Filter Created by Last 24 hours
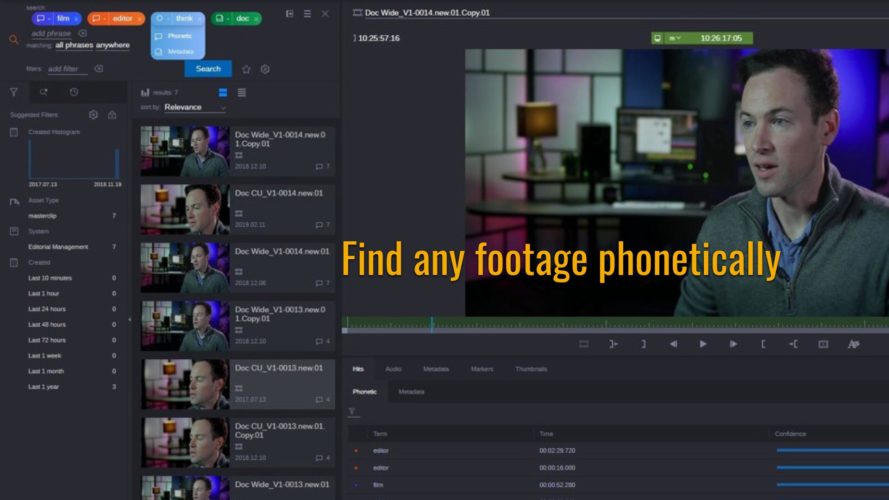Screen dimensions: 889x500 pos(72,309)
